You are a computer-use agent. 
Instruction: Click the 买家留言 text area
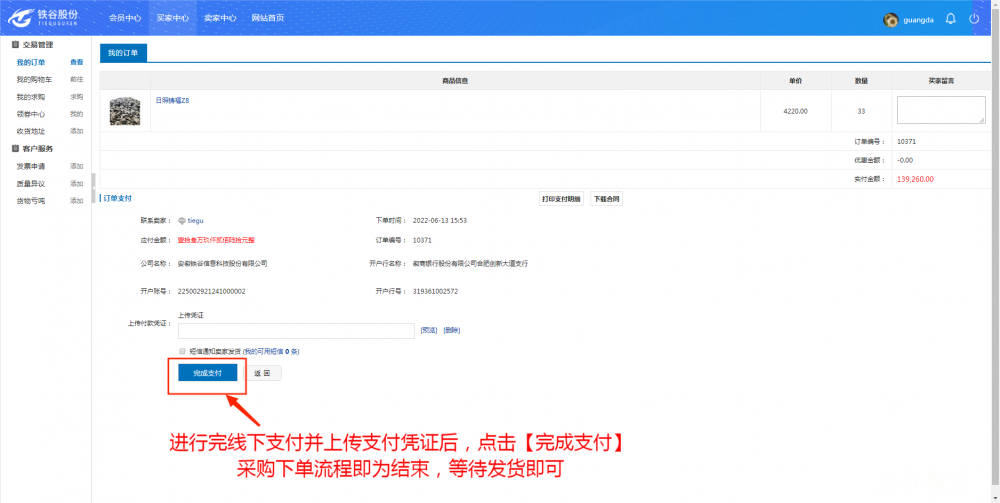coord(940,110)
